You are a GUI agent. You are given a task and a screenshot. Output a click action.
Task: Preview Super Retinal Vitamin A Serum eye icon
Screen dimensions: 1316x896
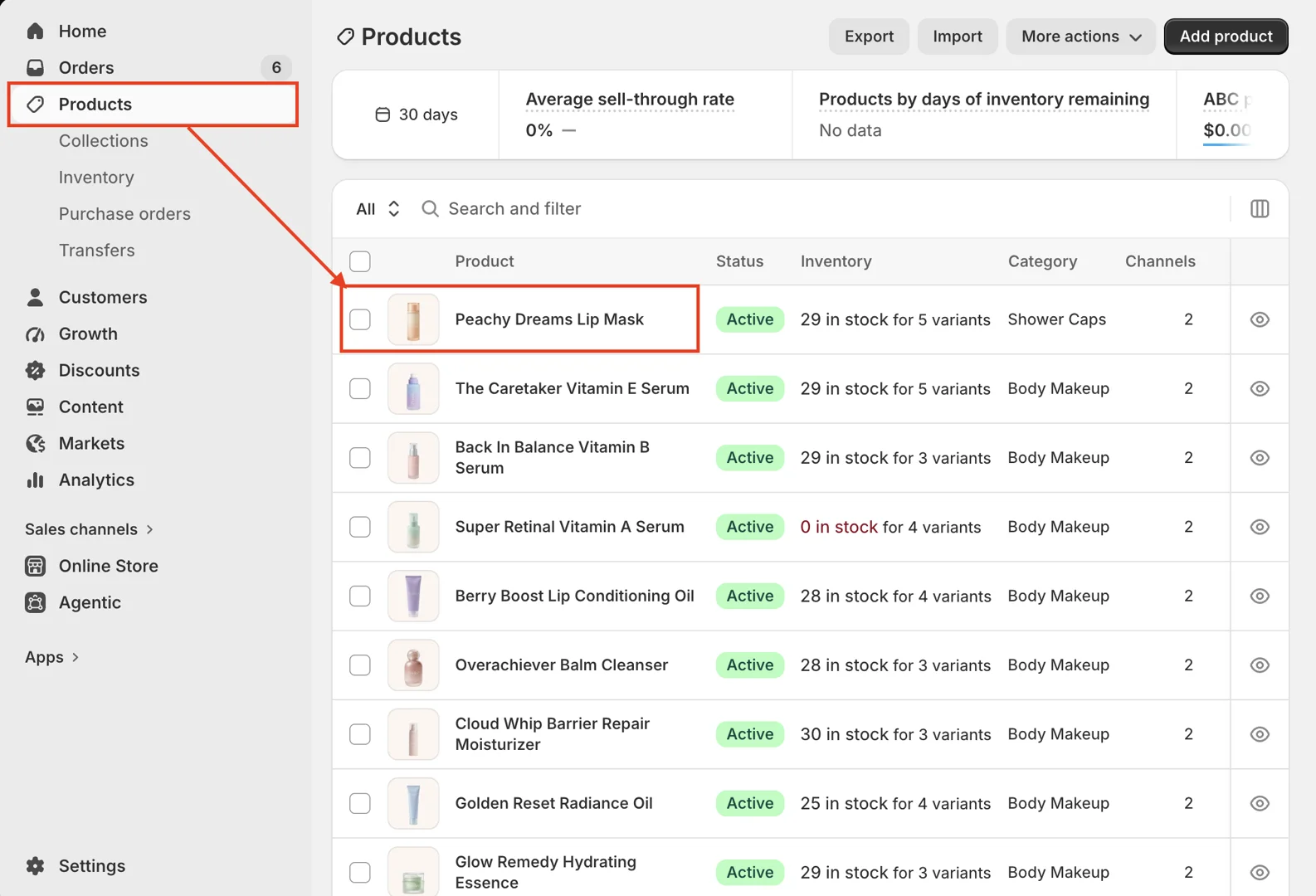point(1260,527)
